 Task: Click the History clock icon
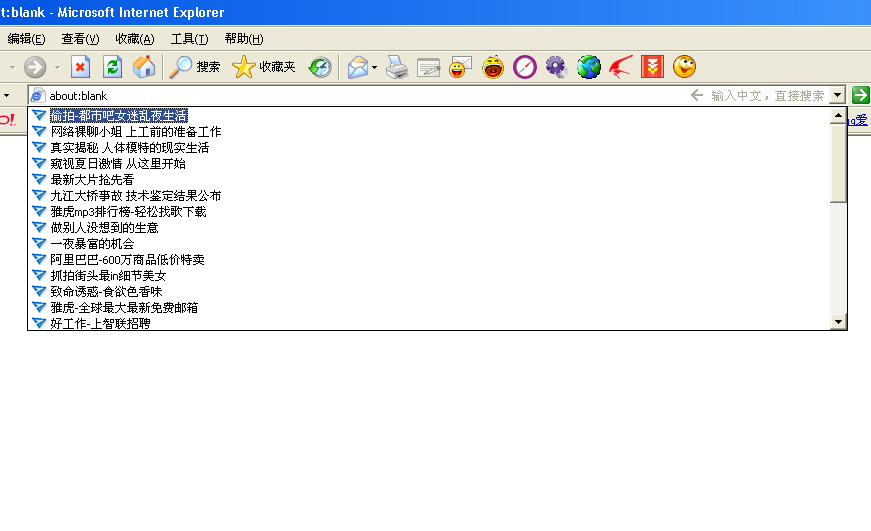[x=320, y=67]
